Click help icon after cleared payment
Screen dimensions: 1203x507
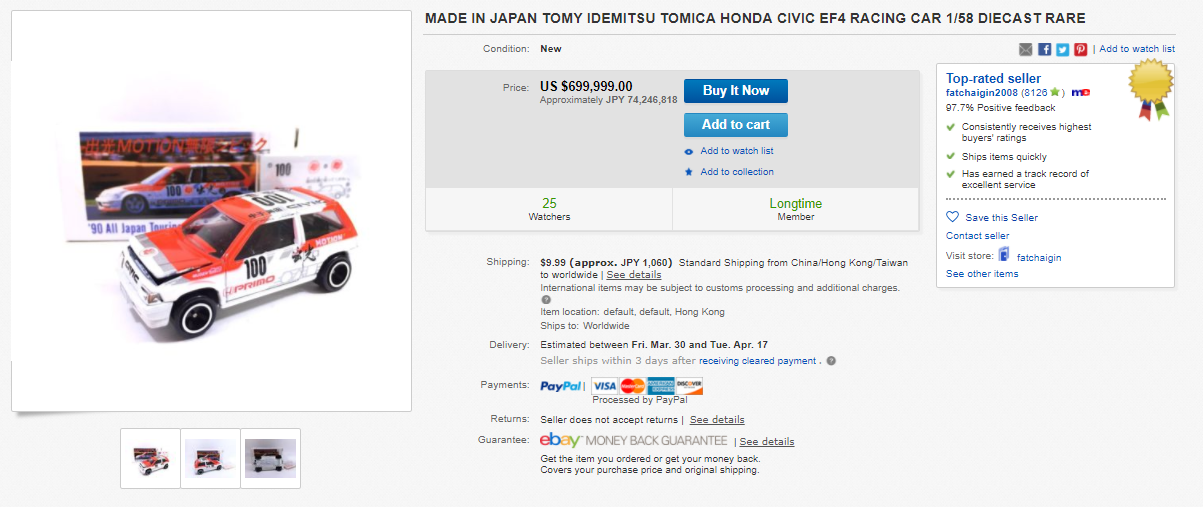pyautogui.click(x=831, y=361)
